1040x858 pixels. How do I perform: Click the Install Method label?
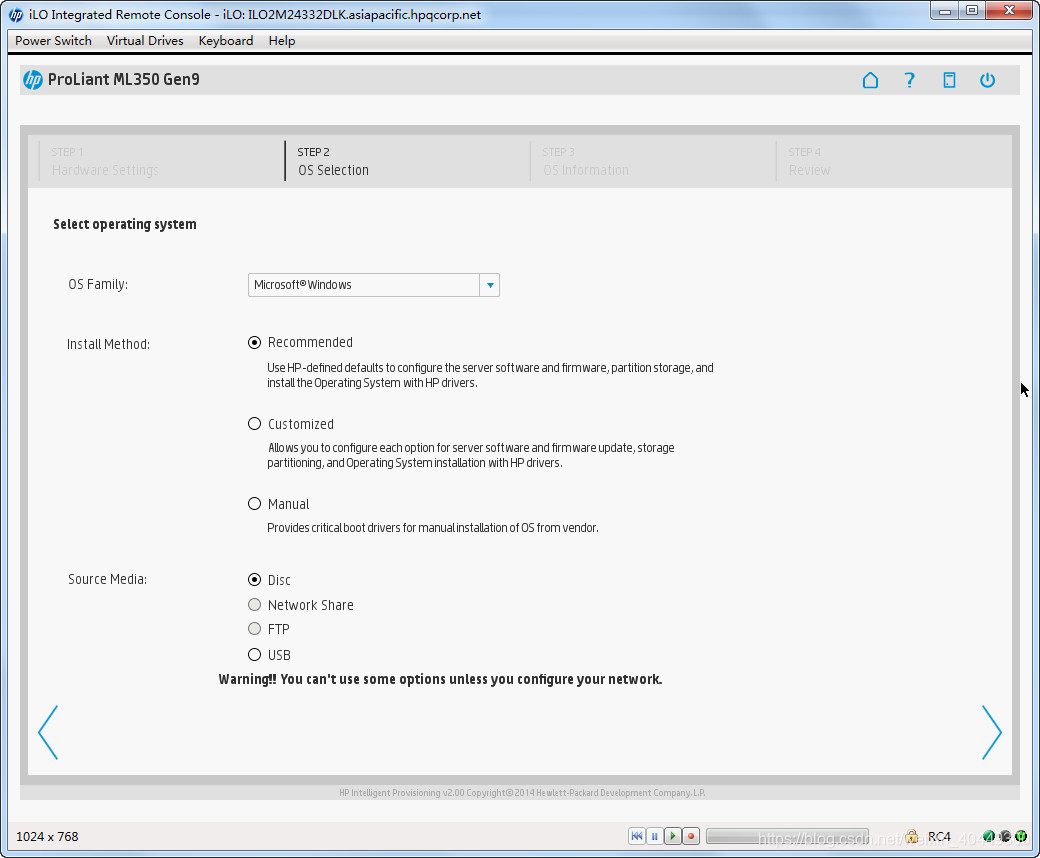[x=108, y=344]
